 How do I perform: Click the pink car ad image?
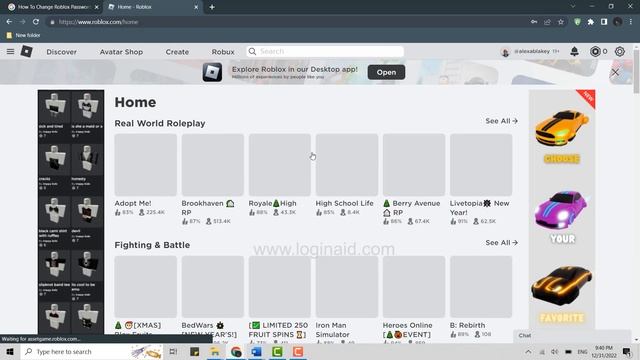(562, 209)
